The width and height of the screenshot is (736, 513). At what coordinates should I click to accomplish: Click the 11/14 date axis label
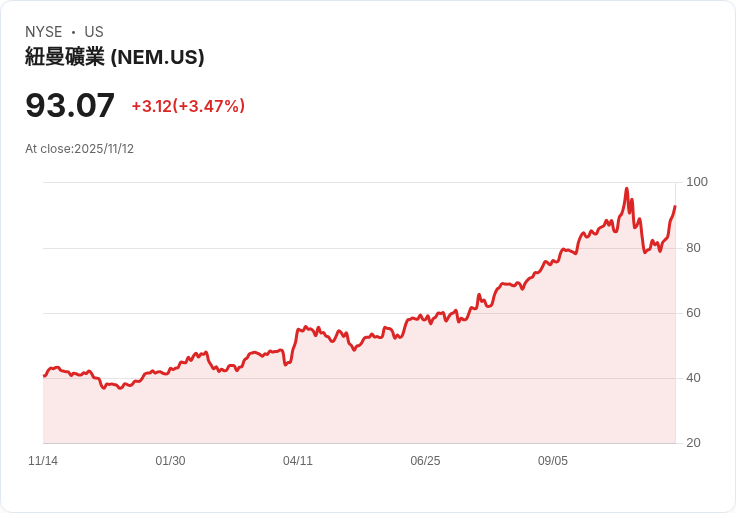click(43, 461)
